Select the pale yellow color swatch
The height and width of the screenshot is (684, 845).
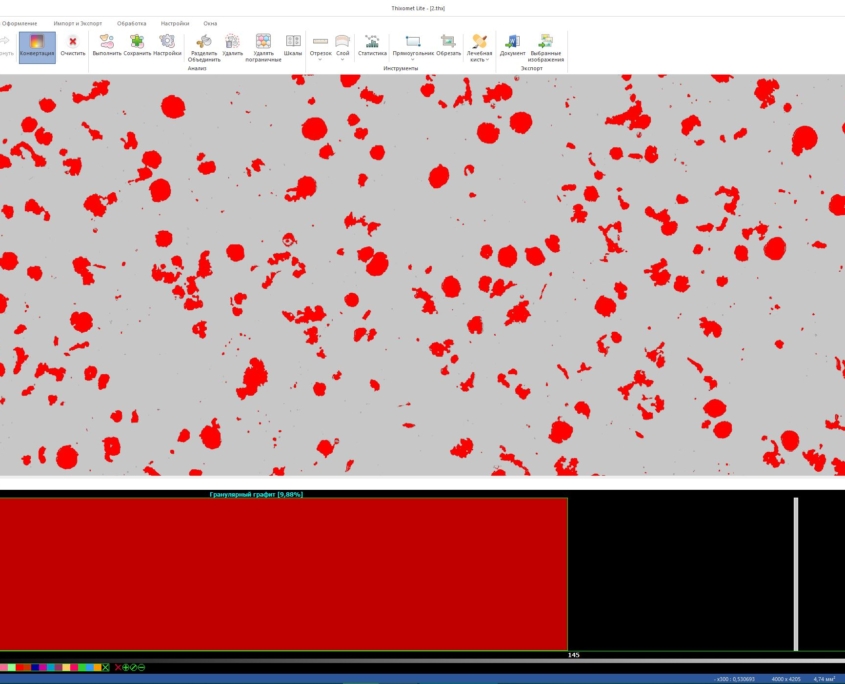[66, 667]
